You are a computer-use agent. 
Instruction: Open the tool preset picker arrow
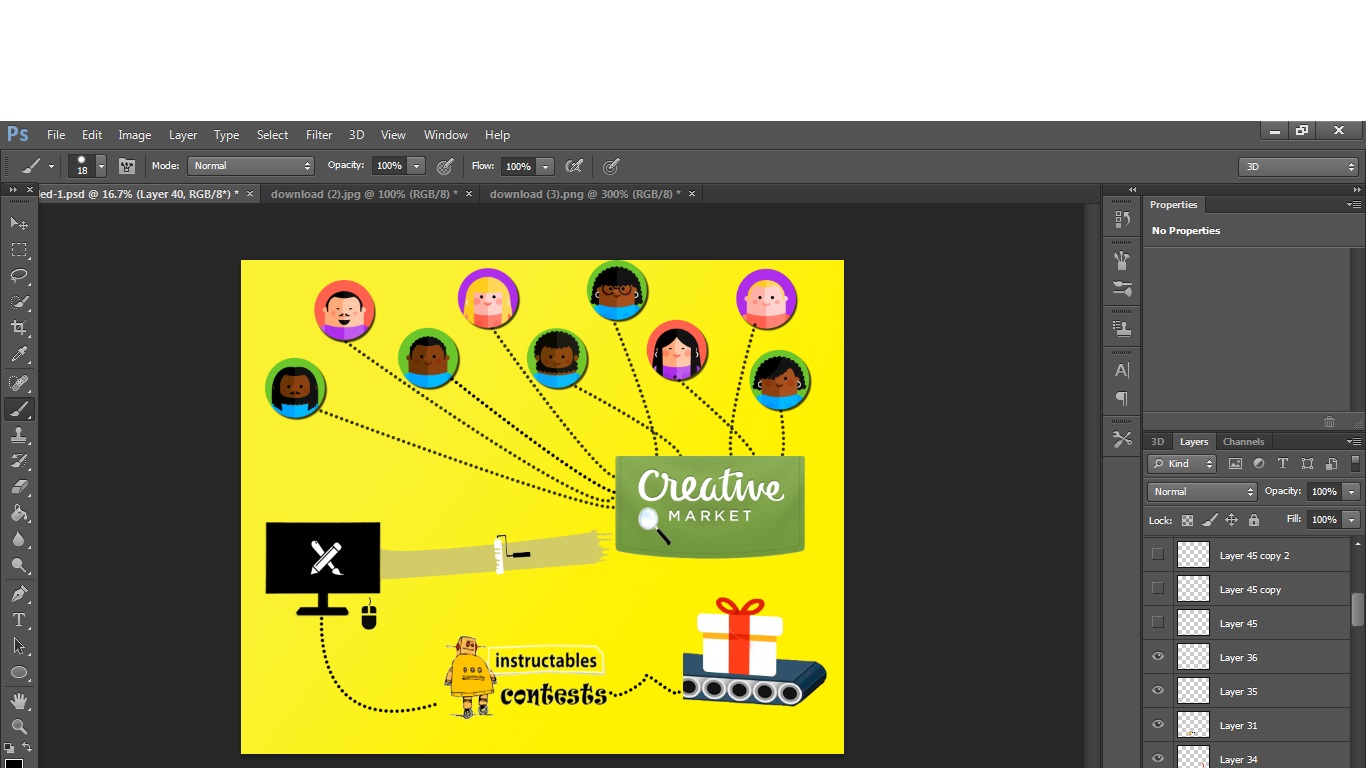coord(51,167)
